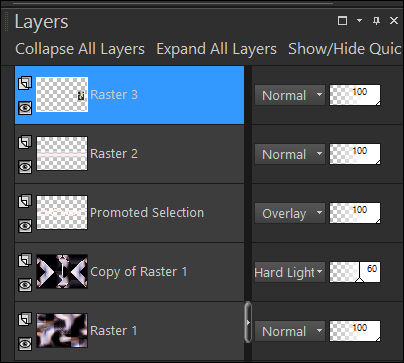
Task: Open the Overlay blend mode dropdown
Action: pyautogui.click(x=290, y=213)
